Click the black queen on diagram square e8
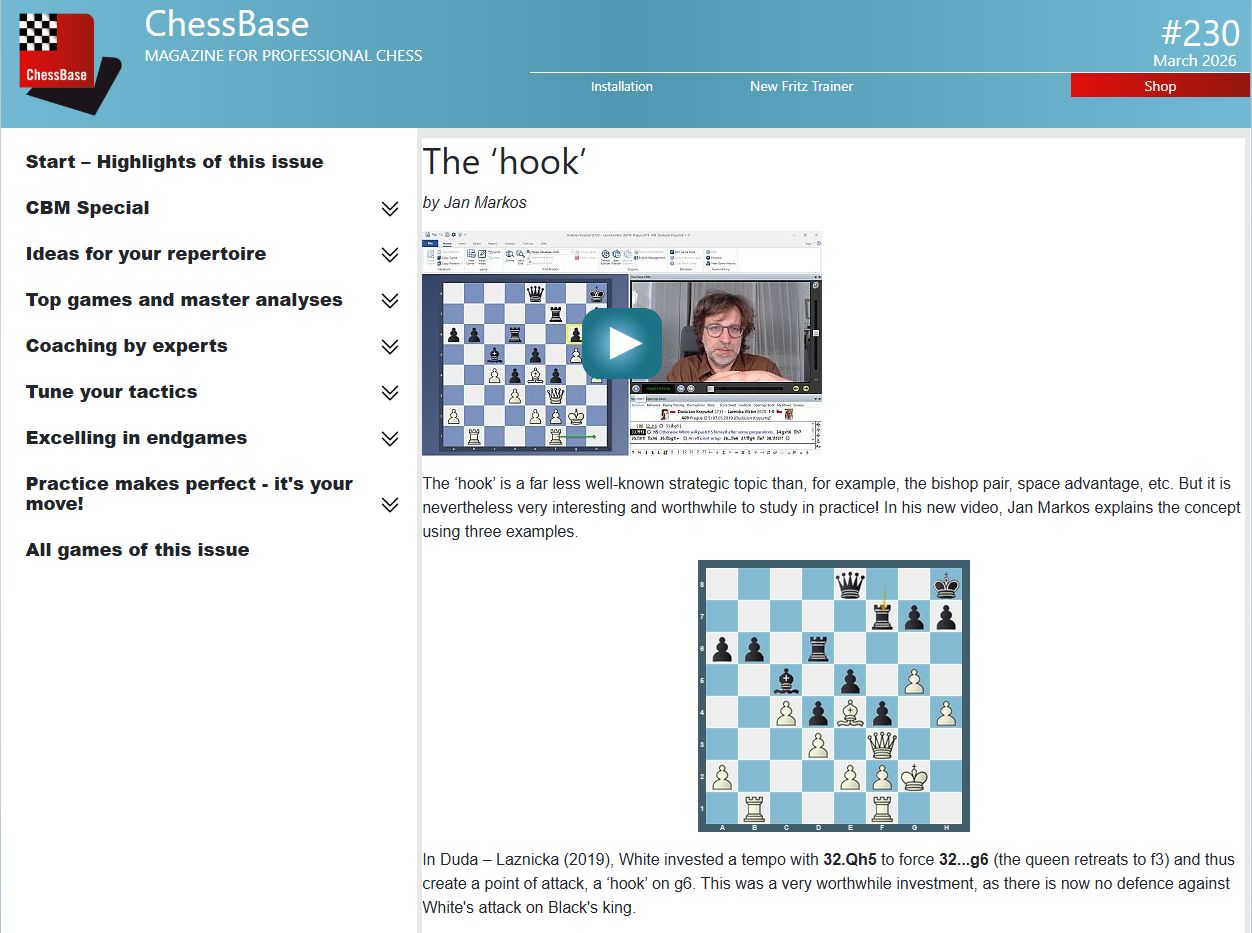 click(x=850, y=584)
